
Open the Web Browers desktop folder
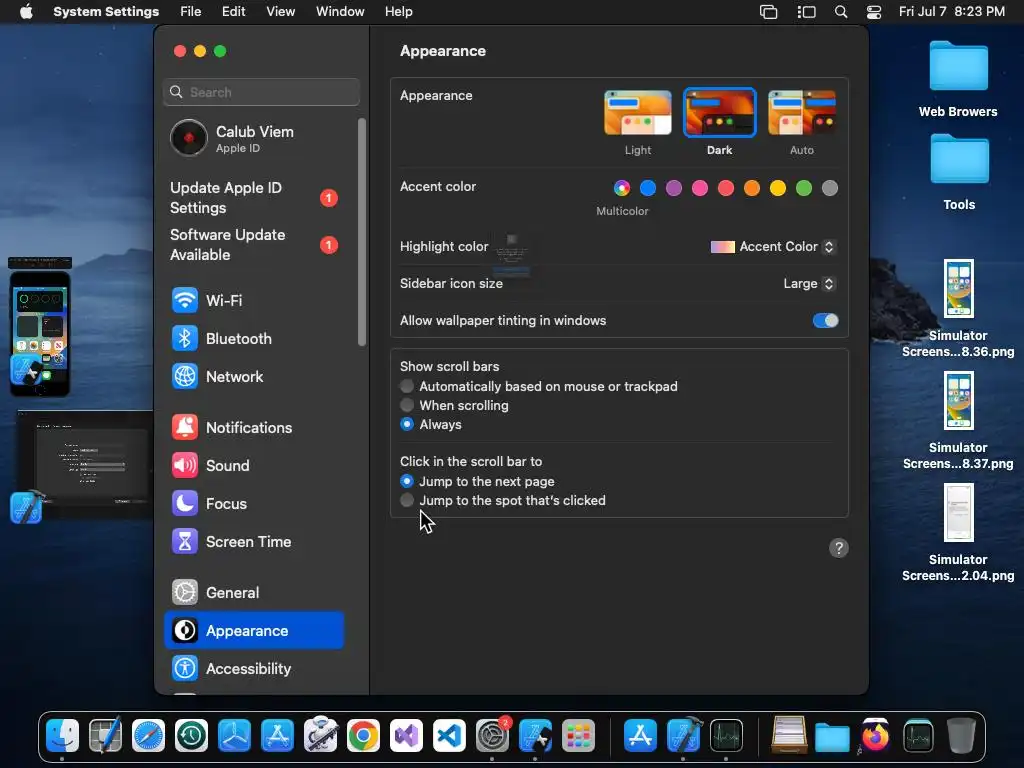pyautogui.click(x=958, y=78)
